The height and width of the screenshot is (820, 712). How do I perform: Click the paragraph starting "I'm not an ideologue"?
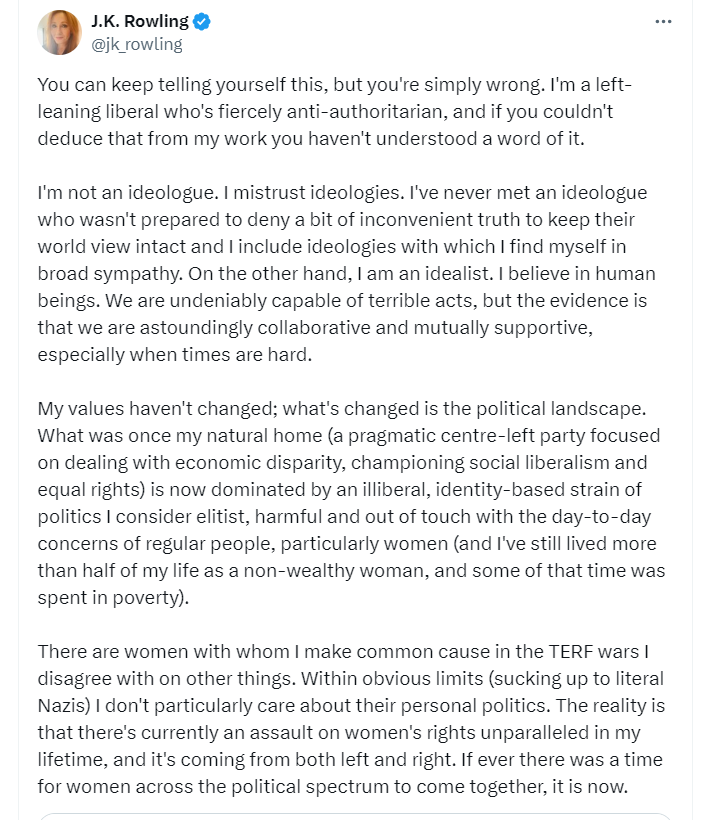(346, 274)
